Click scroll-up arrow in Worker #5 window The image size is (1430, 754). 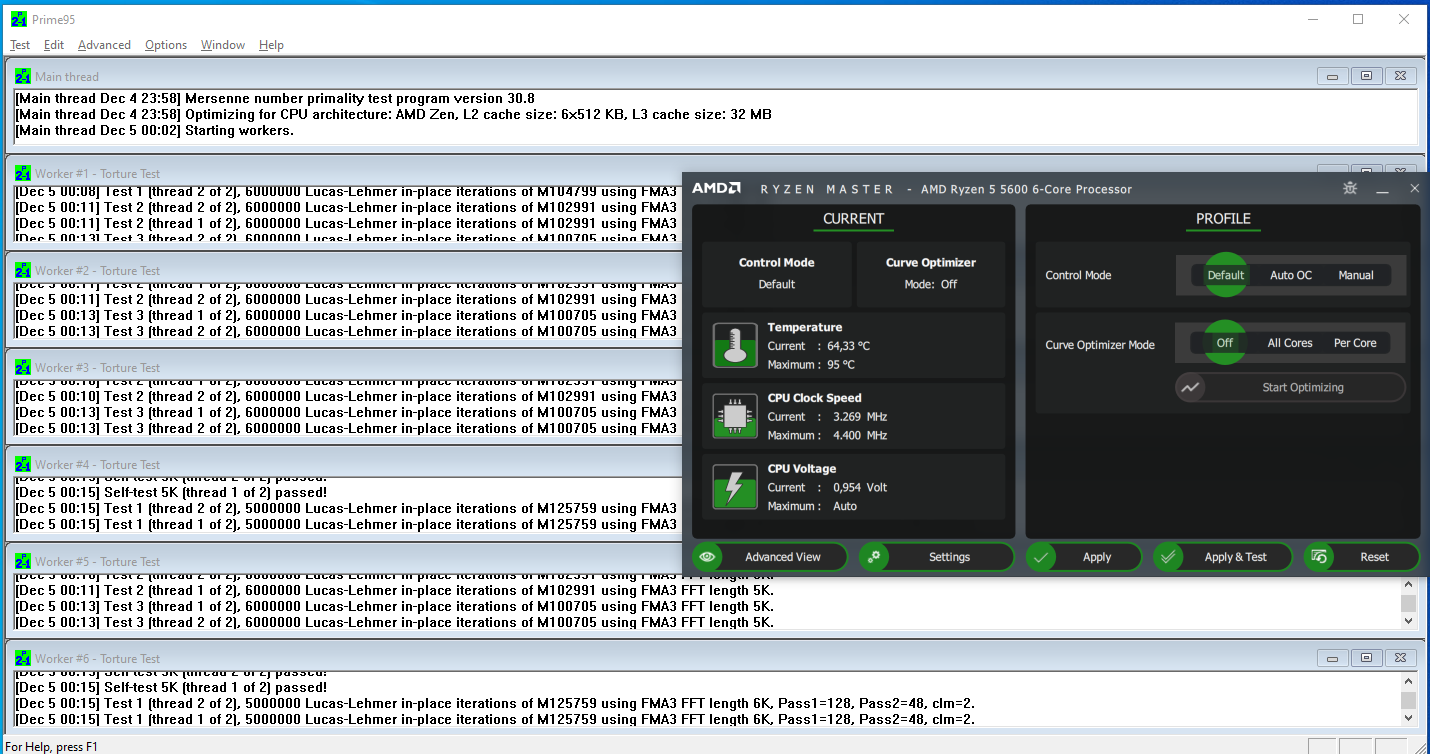pyautogui.click(x=1408, y=584)
